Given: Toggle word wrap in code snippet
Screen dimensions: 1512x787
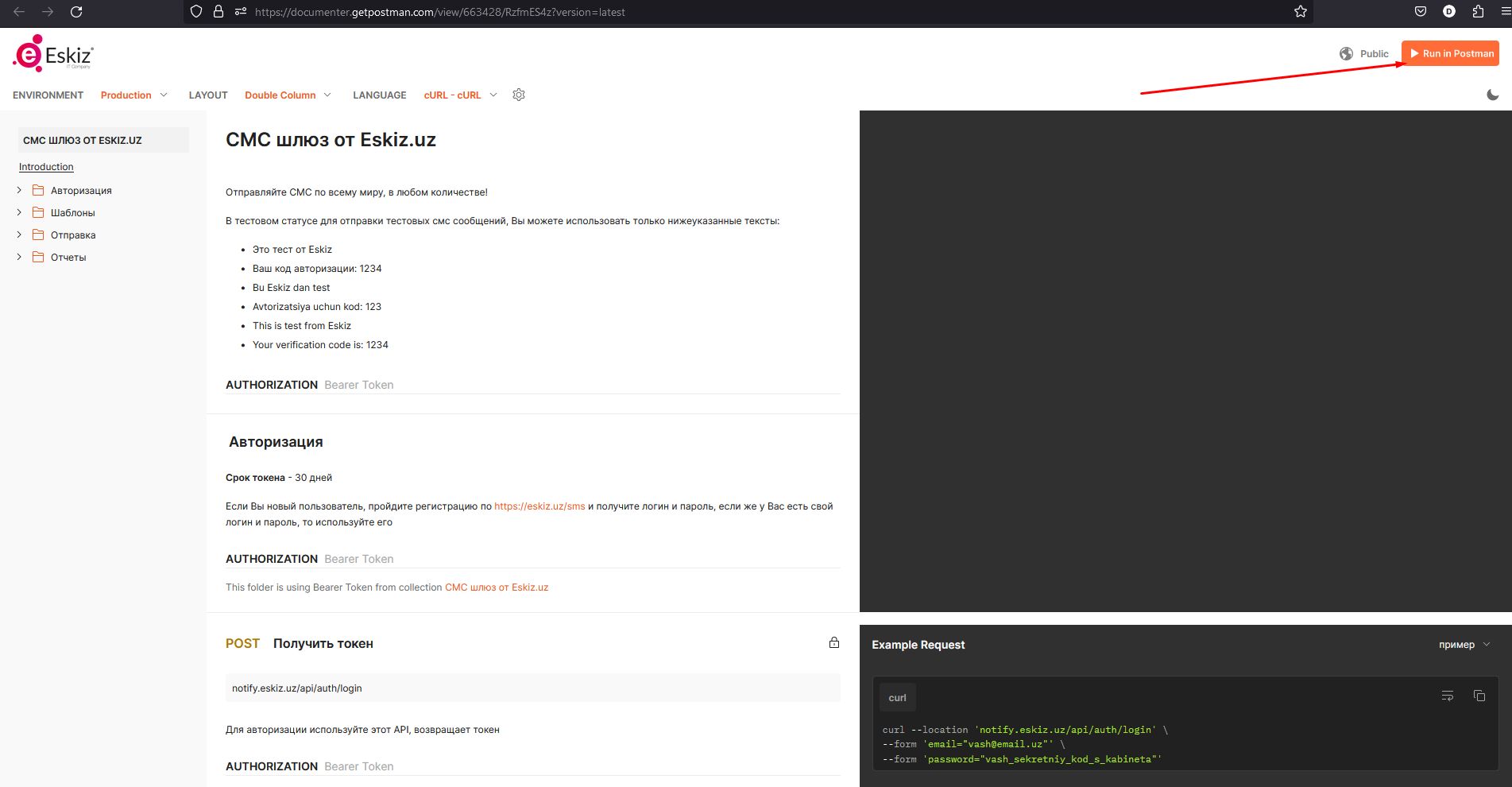Looking at the screenshot, I should click(1447, 696).
